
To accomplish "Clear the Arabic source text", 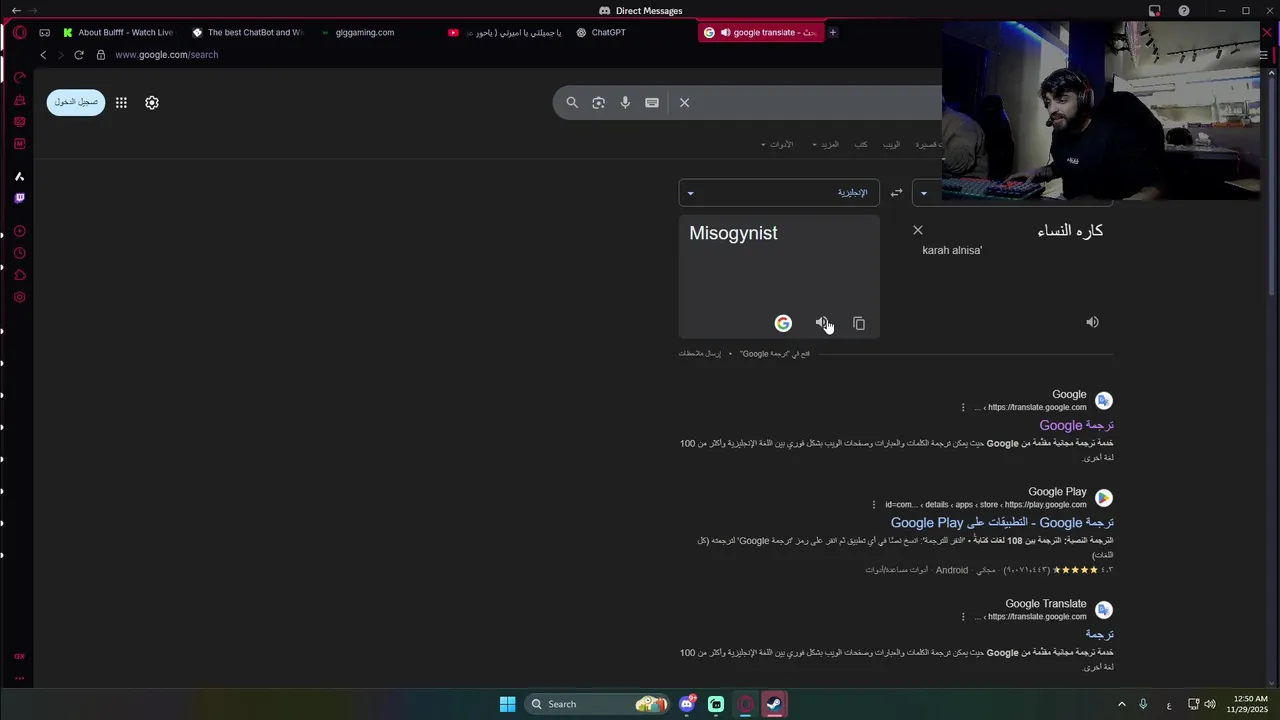I will [918, 230].
